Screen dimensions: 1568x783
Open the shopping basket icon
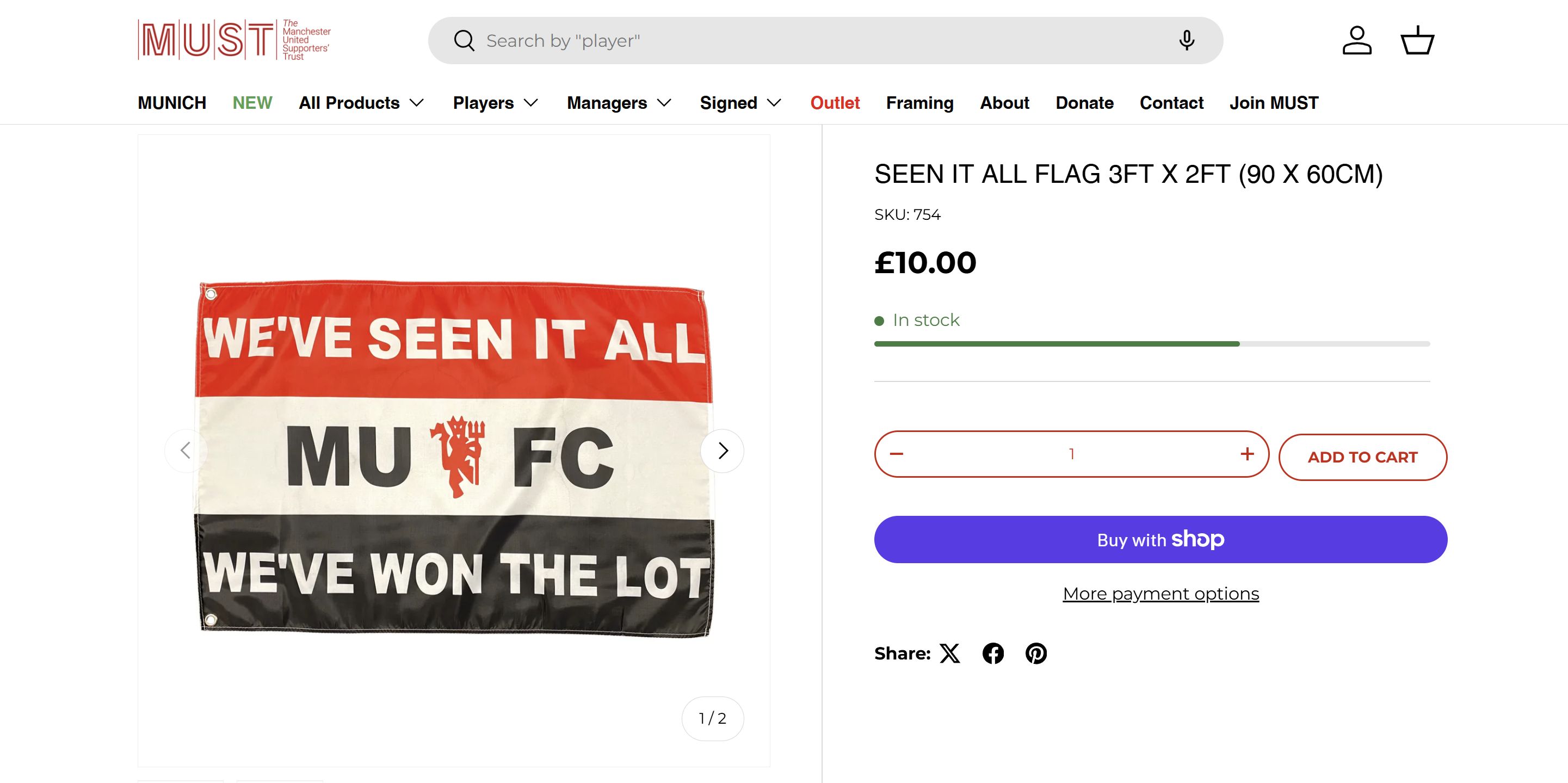[x=1418, y=40]
